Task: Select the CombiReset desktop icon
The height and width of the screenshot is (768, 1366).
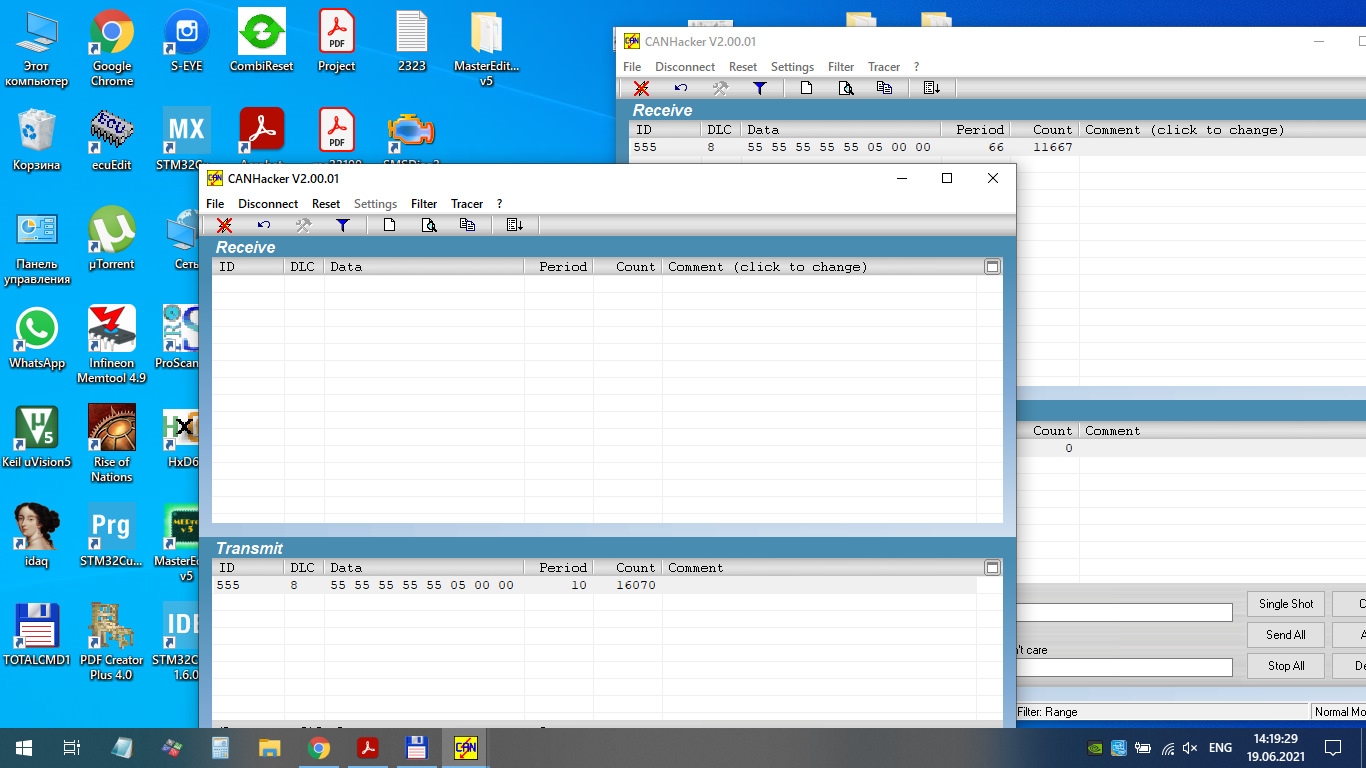Action: [x=262, y=42]
